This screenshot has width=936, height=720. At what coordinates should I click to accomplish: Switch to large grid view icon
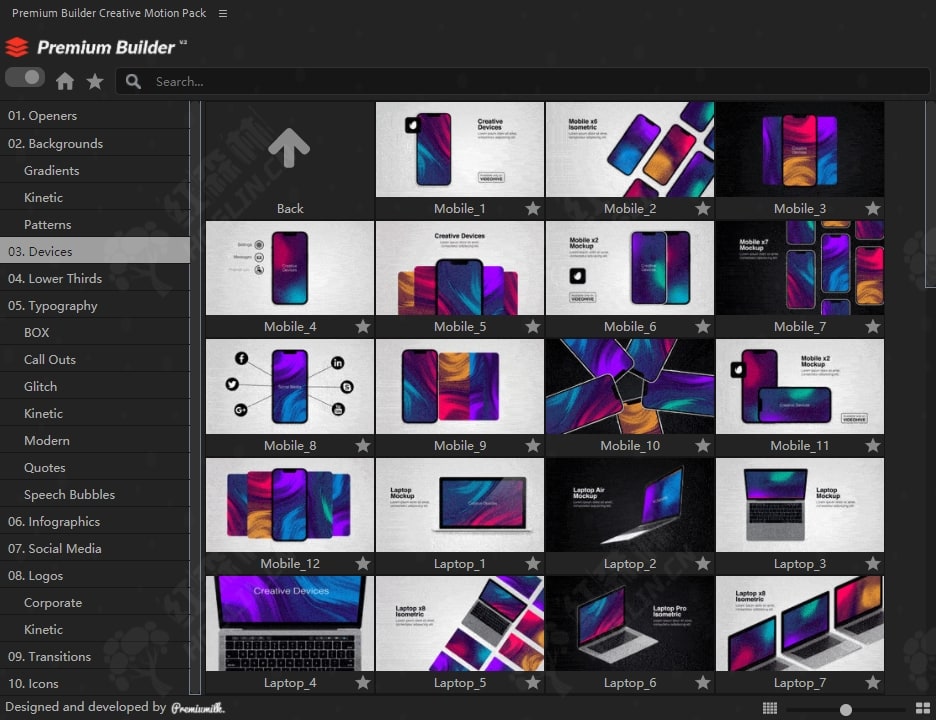[923, 708]
